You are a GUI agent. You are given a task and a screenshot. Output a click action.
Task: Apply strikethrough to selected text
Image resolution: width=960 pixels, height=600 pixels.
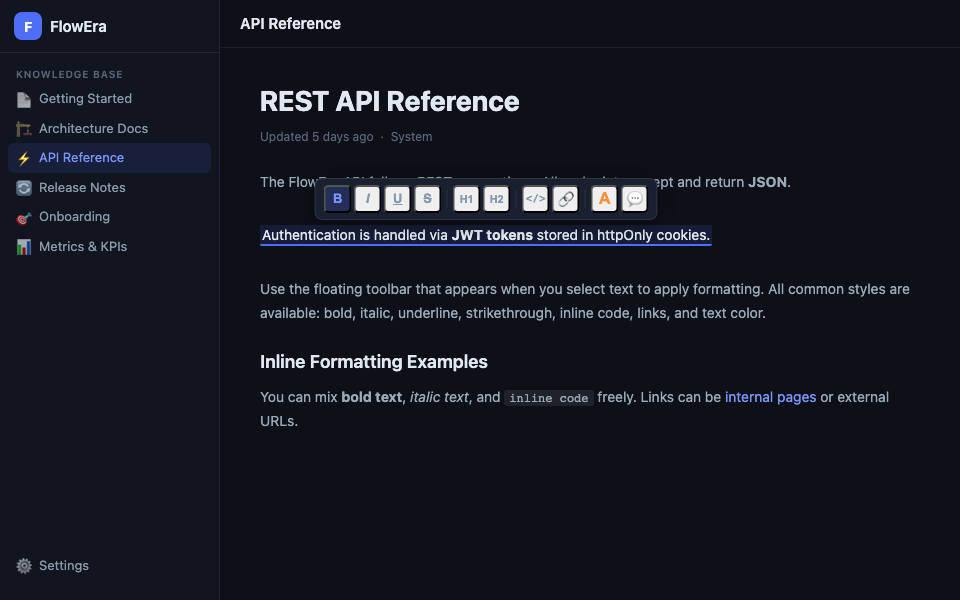coord(427,199)
